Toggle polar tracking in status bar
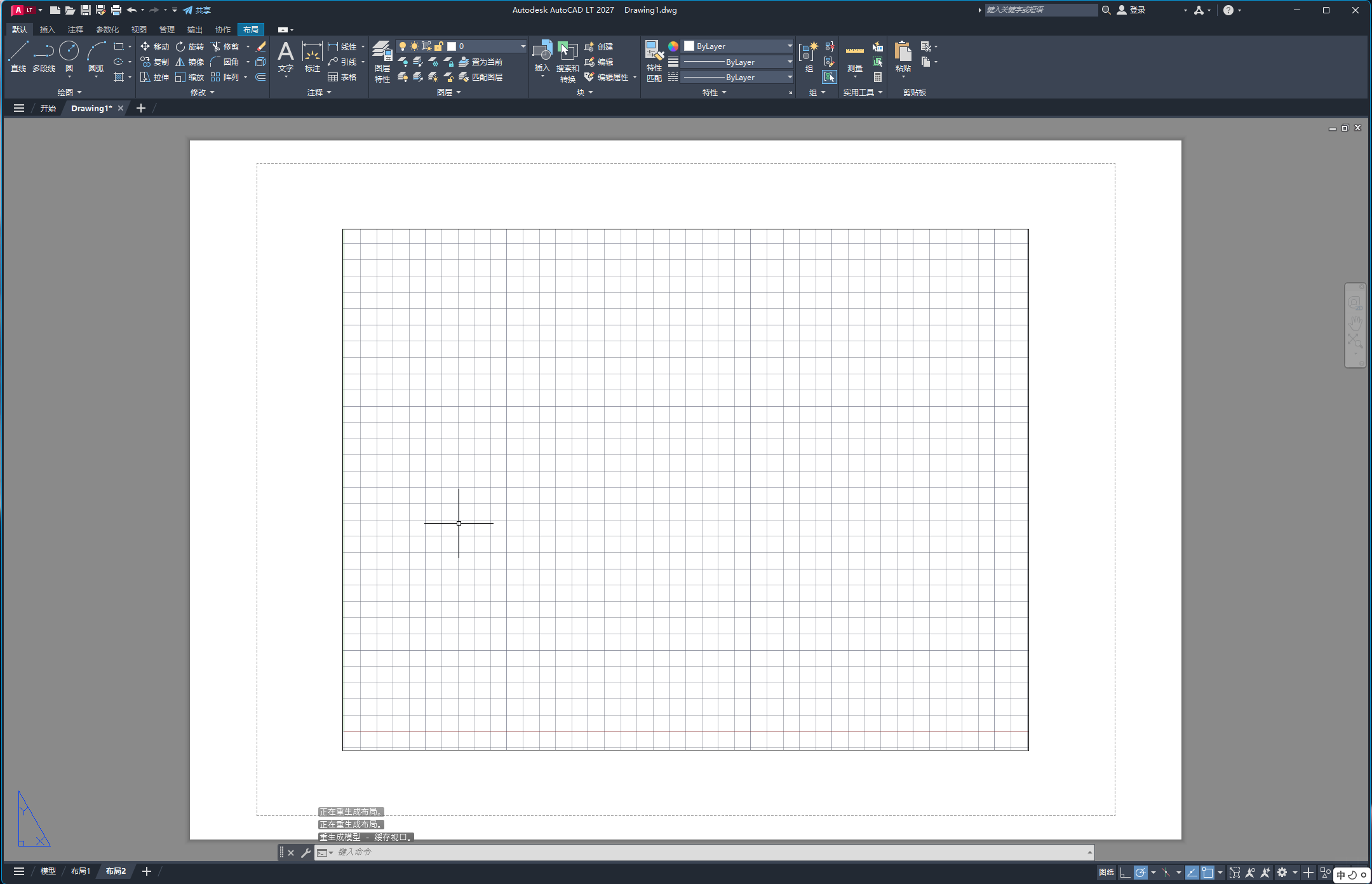The width and height of the screenshot is (1372, 884). pyautogui.click(x=1141, y=873)
